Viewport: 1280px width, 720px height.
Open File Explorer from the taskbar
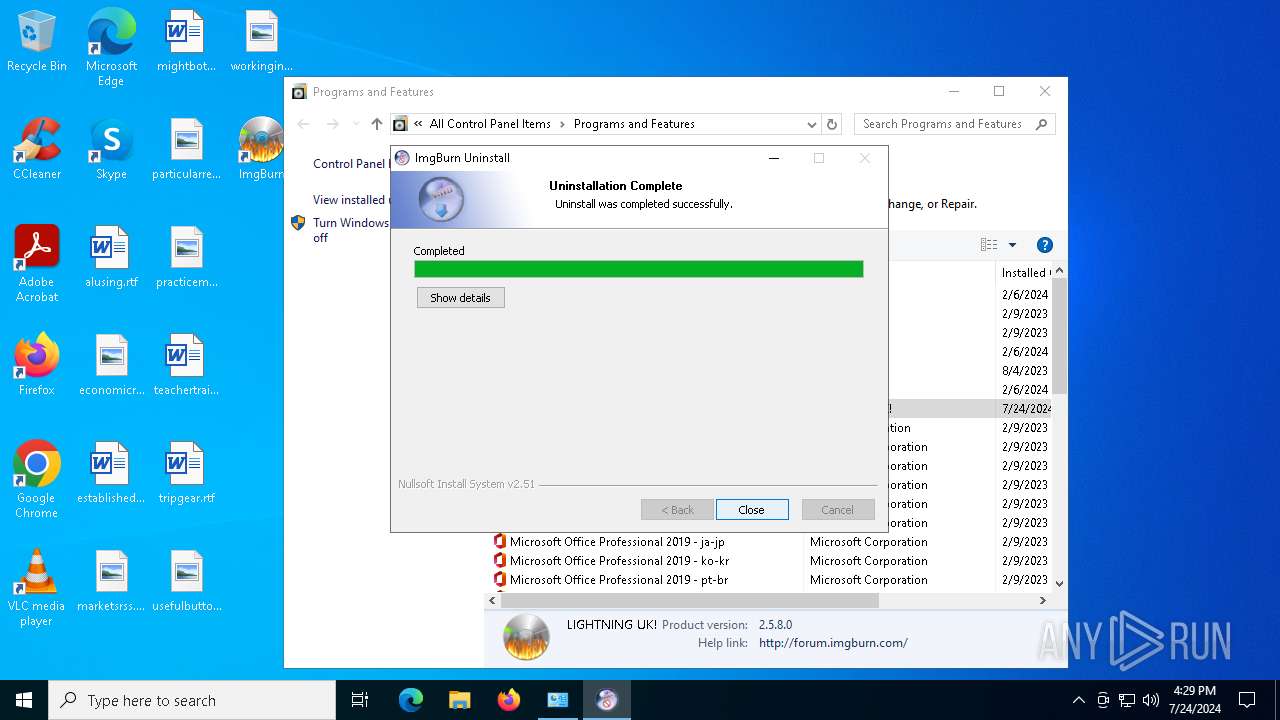point(460,700)
